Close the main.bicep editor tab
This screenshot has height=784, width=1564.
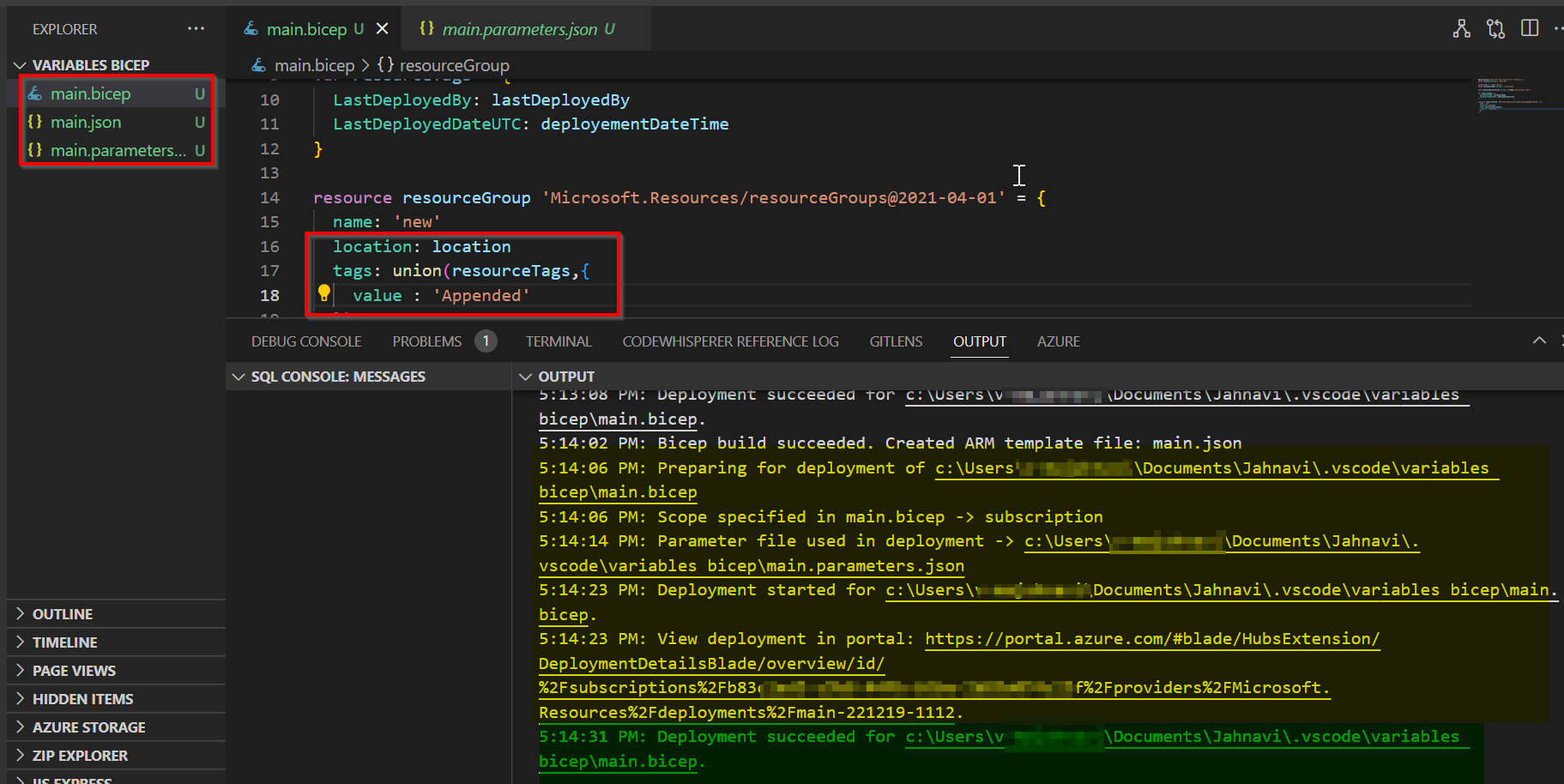(x=383, y=28)
